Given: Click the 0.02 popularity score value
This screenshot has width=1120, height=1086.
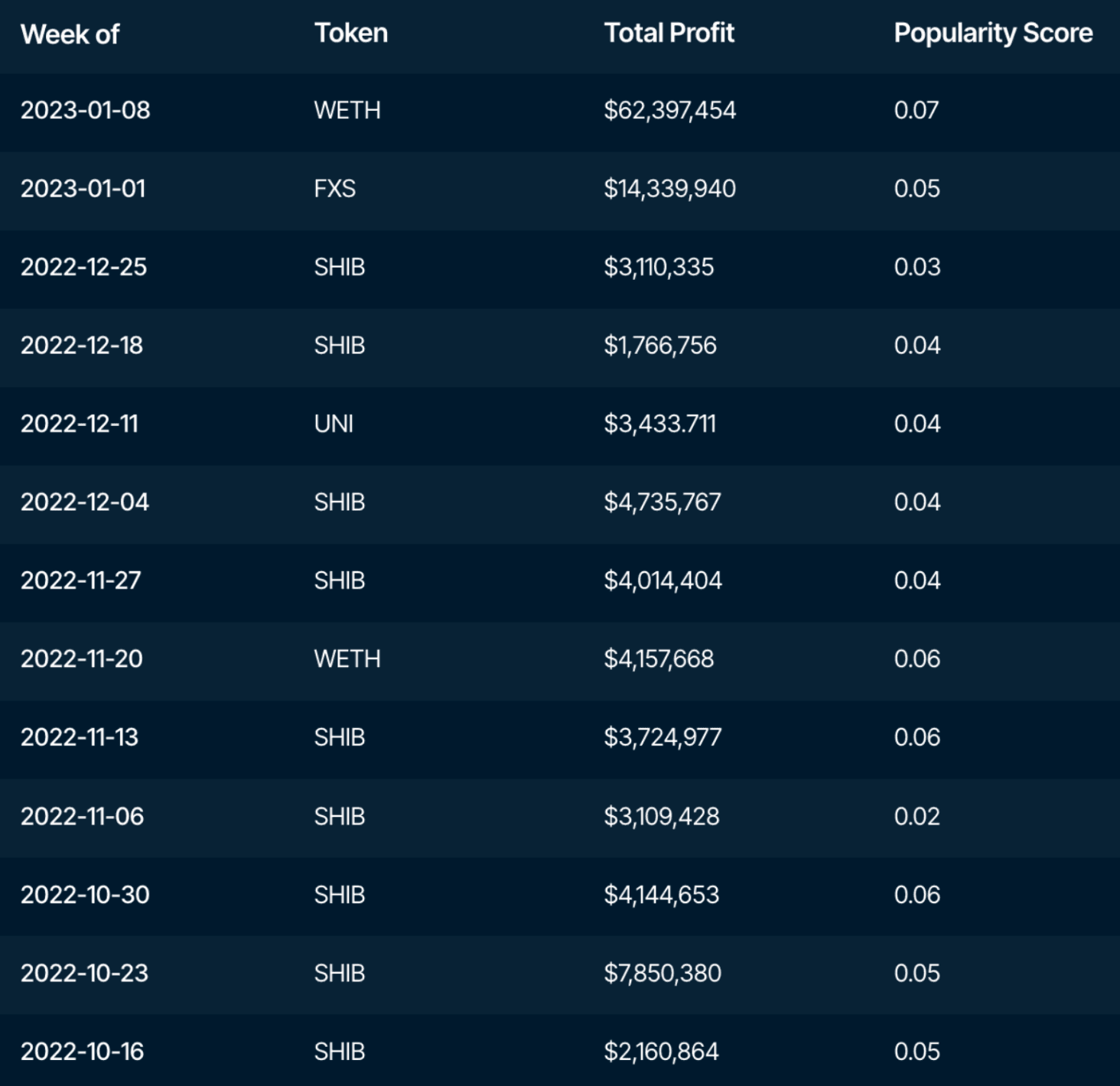Looking at the screenshot, I should point(917,816).
